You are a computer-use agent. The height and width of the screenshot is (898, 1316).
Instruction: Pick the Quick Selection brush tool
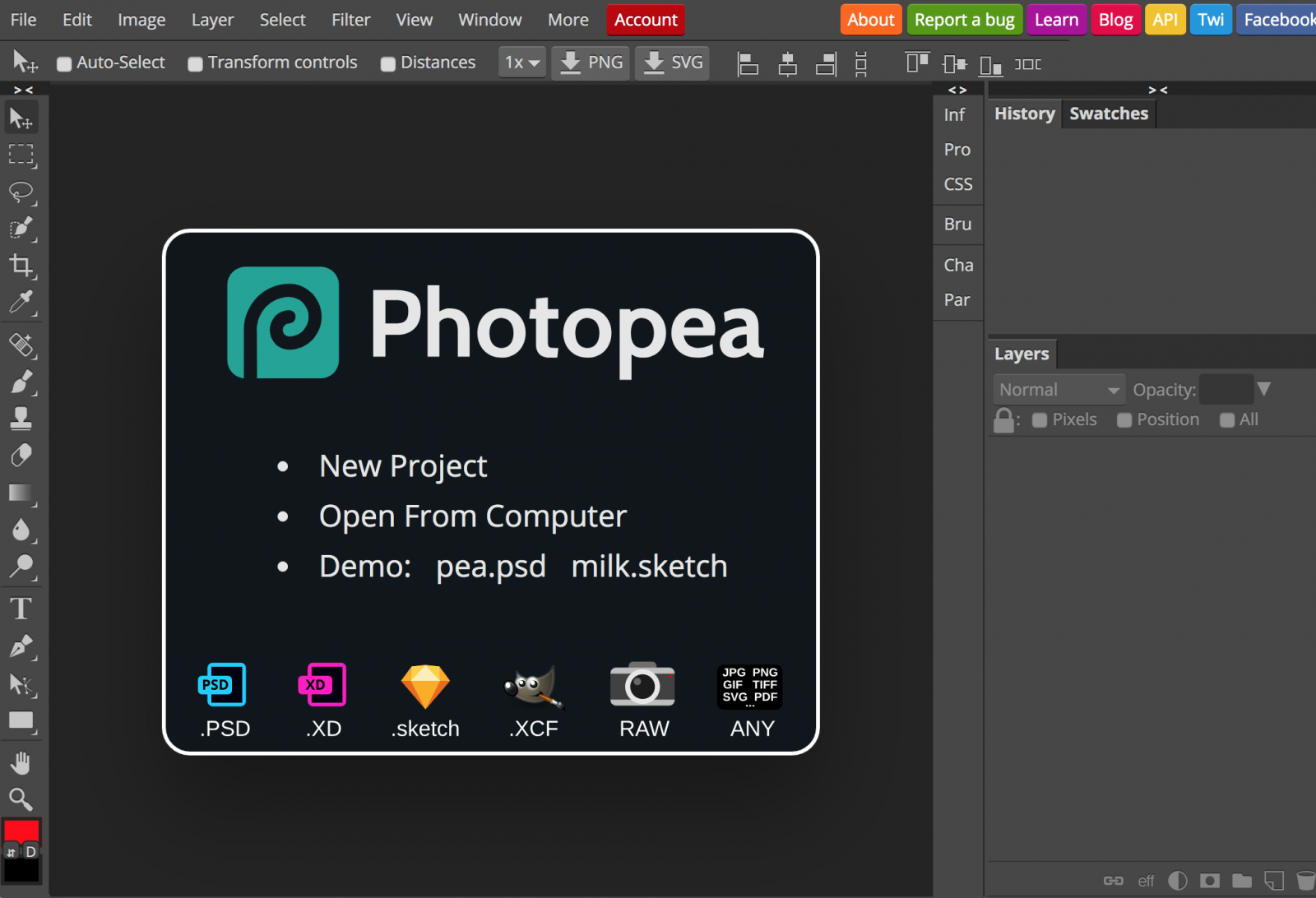click(21, 229)
